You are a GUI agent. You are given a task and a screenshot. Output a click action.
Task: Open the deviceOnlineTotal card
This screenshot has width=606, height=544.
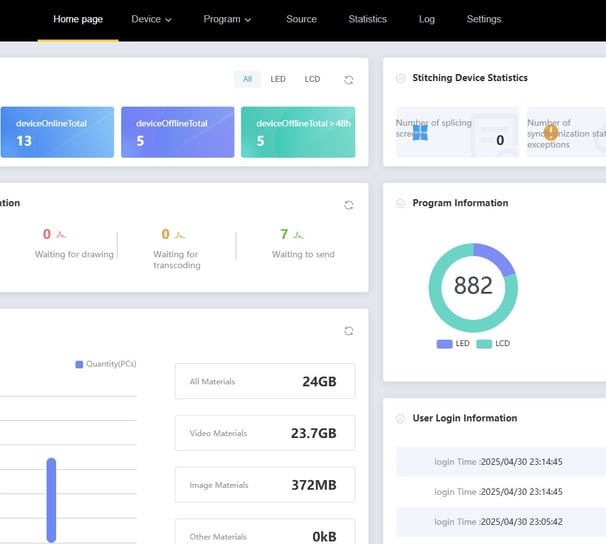click(58, 132)
